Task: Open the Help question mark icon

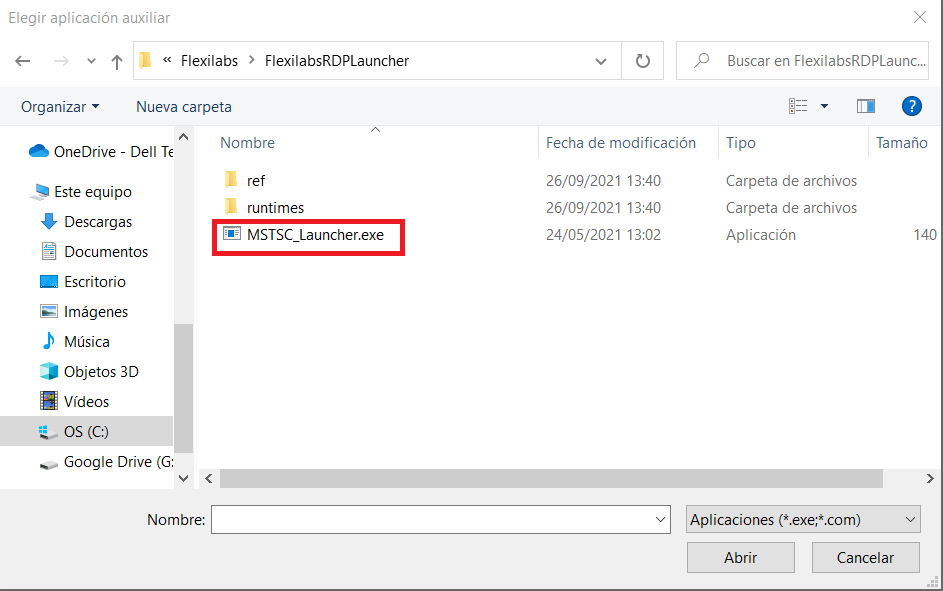Action: tap(911, 106)
